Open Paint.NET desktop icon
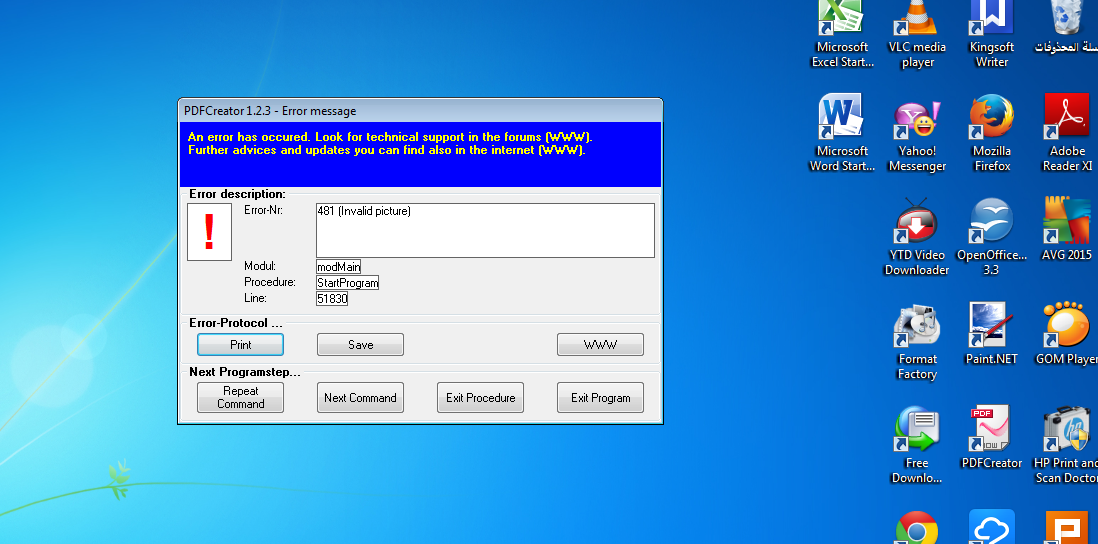This screenshot has width=1098, height=544. pyautogui.click(x=992, y=334)
